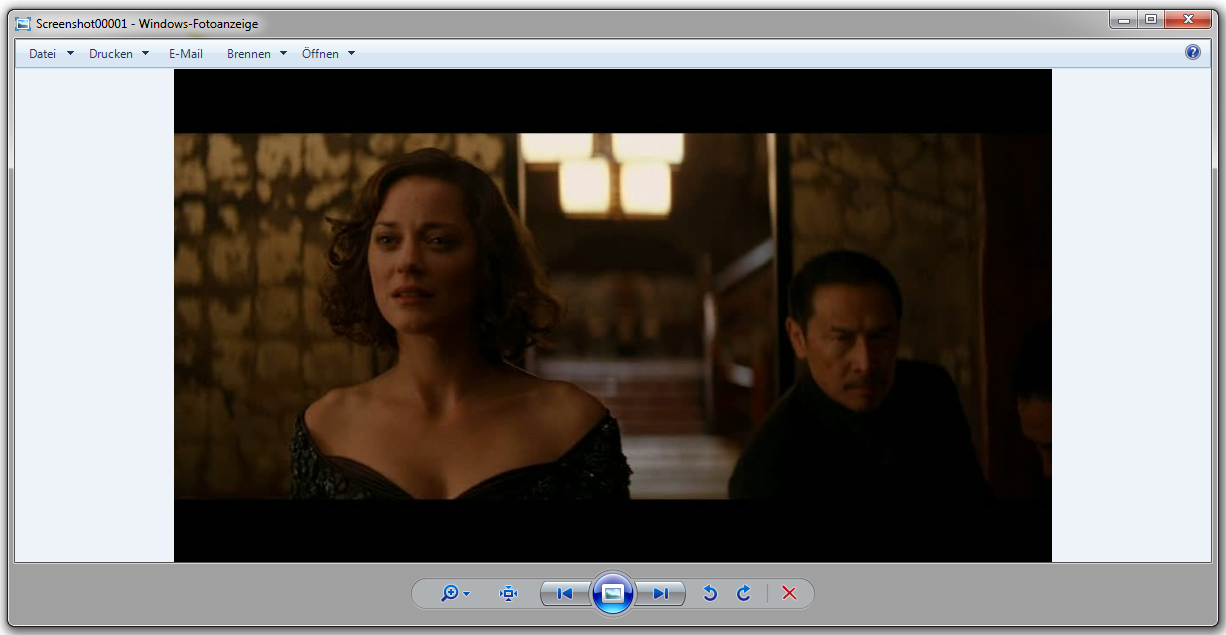The image size is (1226, 635).
Task: Maximize the Fotoanzeige window
Action: click(x=1151, y=19)
